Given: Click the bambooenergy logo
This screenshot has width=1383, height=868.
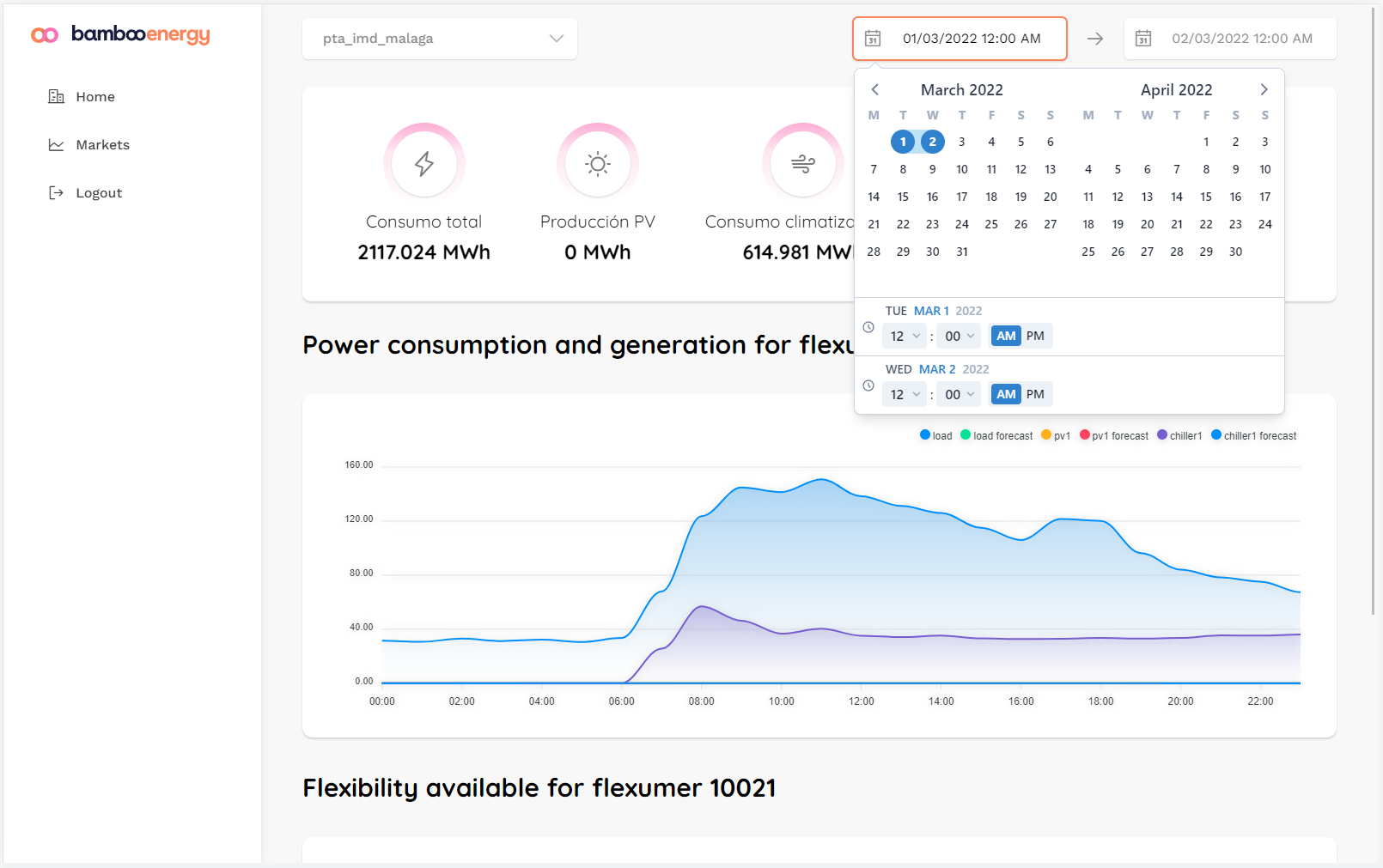Looking at the screenshot, I should [x=120, y=34].
